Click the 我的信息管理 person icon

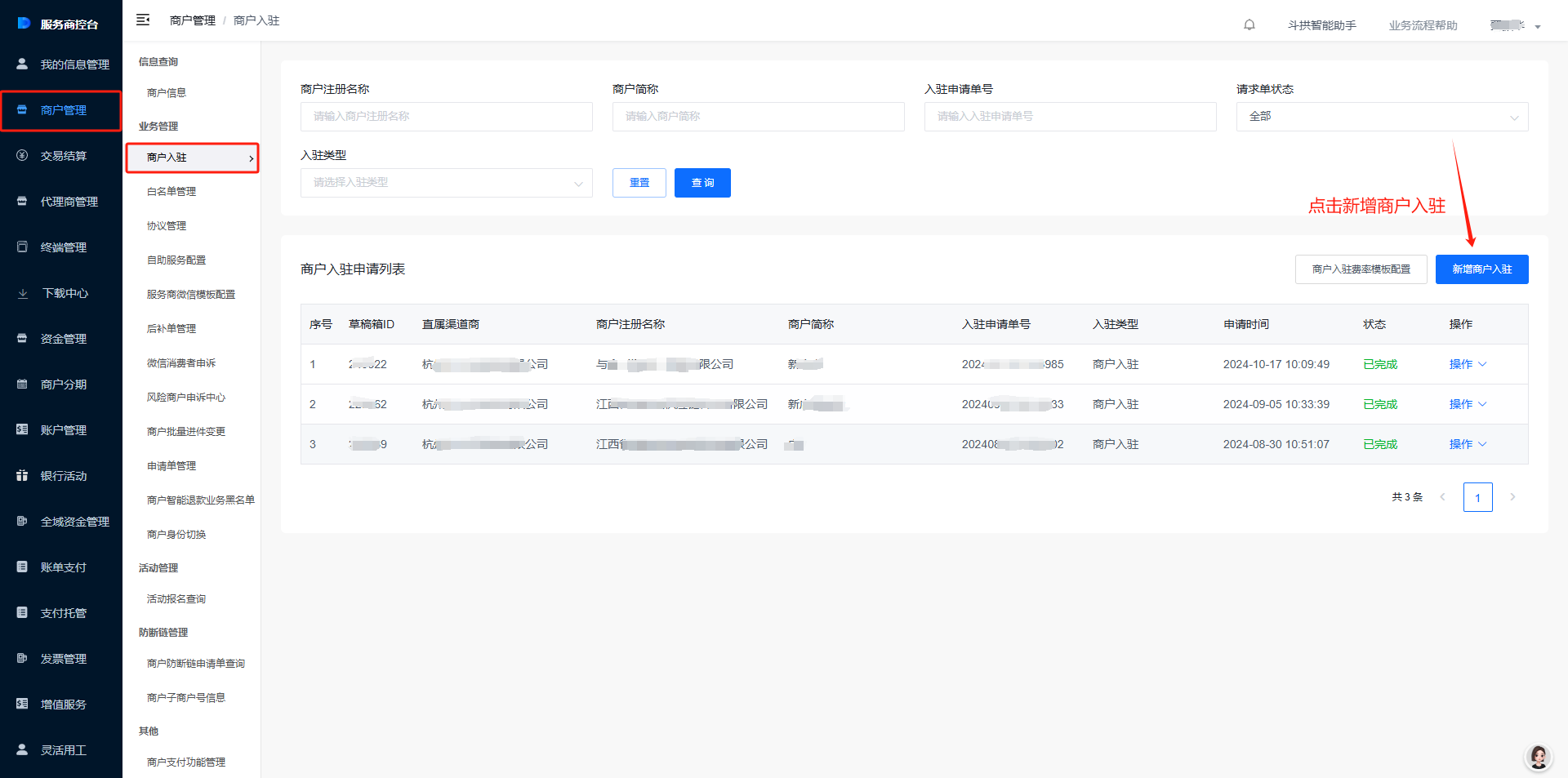[x=23, y=64]
